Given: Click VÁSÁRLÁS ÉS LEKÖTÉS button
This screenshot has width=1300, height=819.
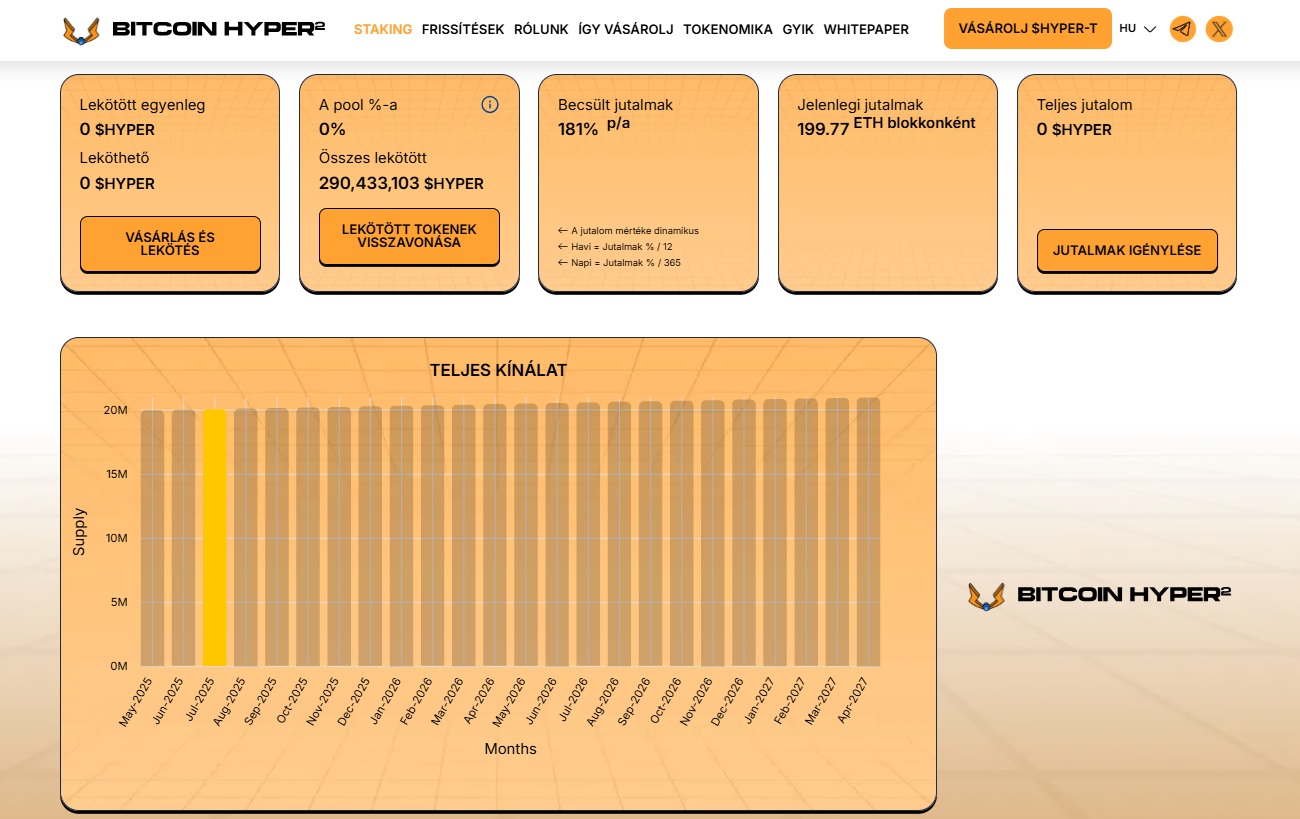Looking at the screenshot, I should 170,244.
